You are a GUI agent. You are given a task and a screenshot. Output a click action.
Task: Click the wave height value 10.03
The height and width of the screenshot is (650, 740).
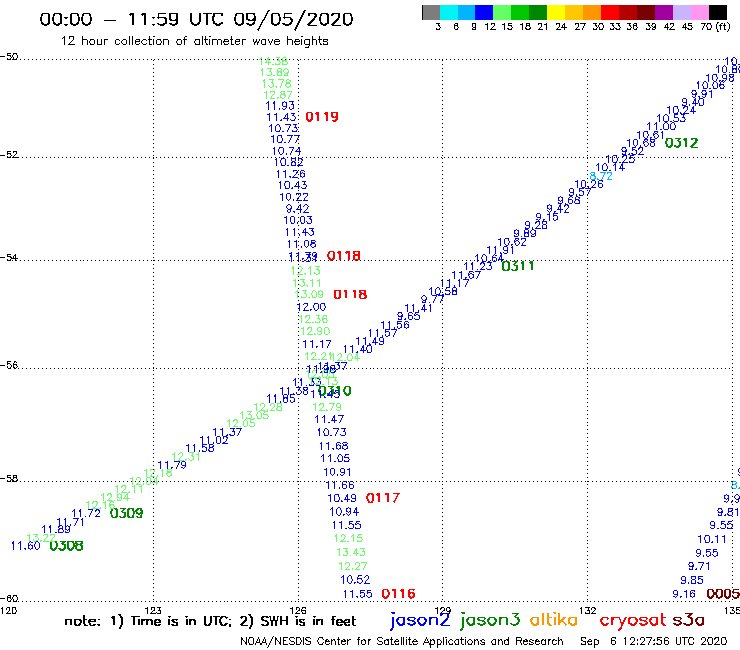click(298, 220)
